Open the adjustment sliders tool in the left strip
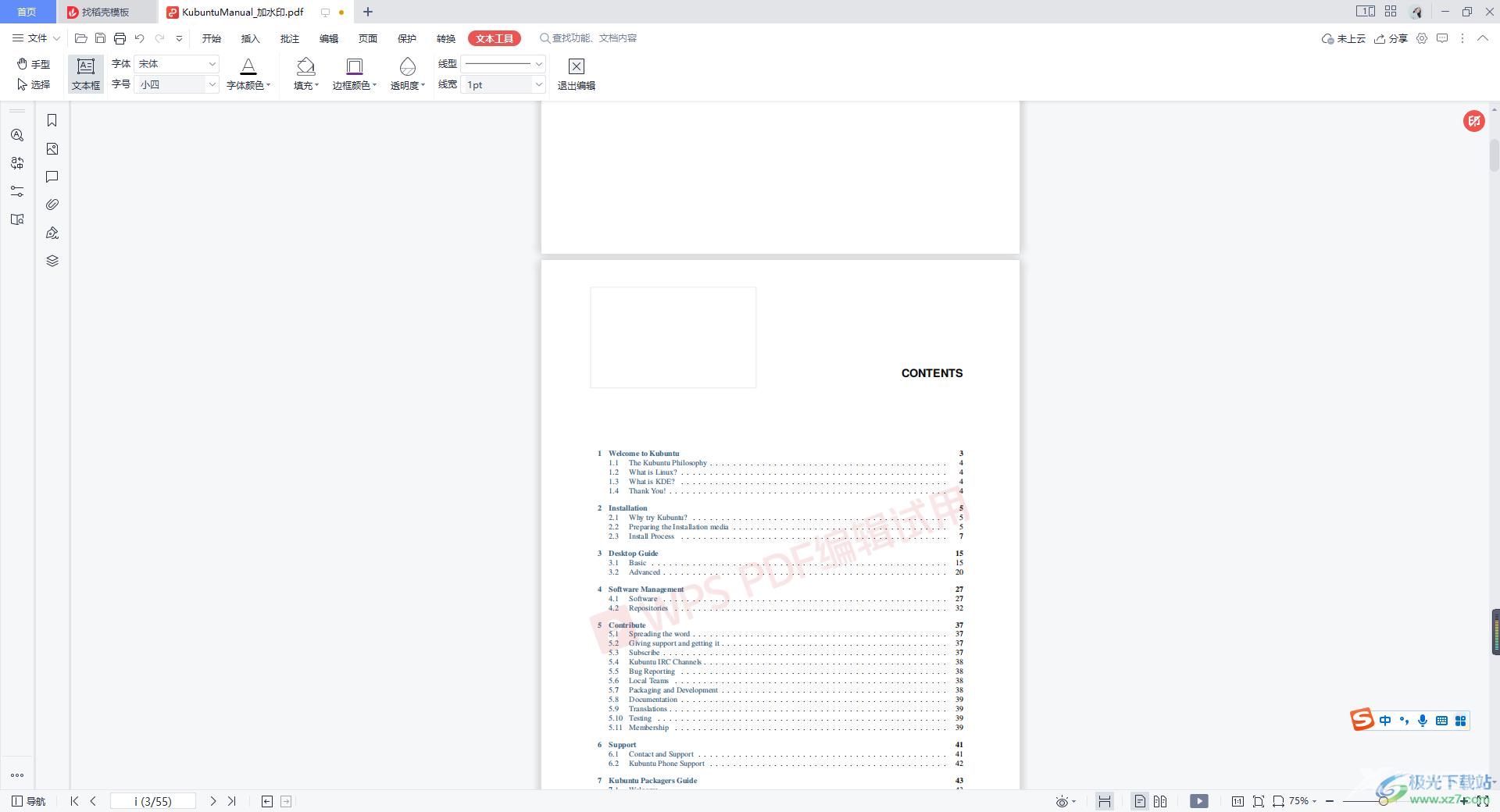The image size is (1500, 812). 17,191
